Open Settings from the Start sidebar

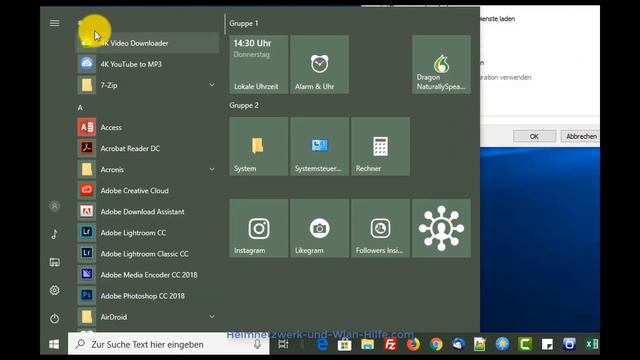(x=55, y=290)
